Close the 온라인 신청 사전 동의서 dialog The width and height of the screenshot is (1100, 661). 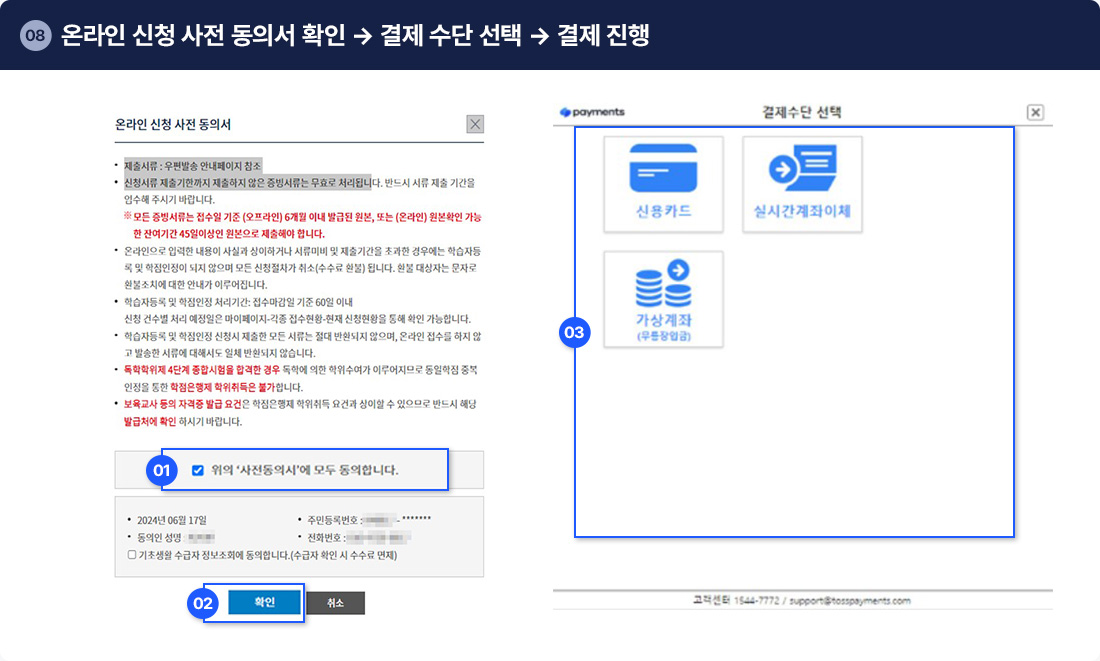[475, 124]
